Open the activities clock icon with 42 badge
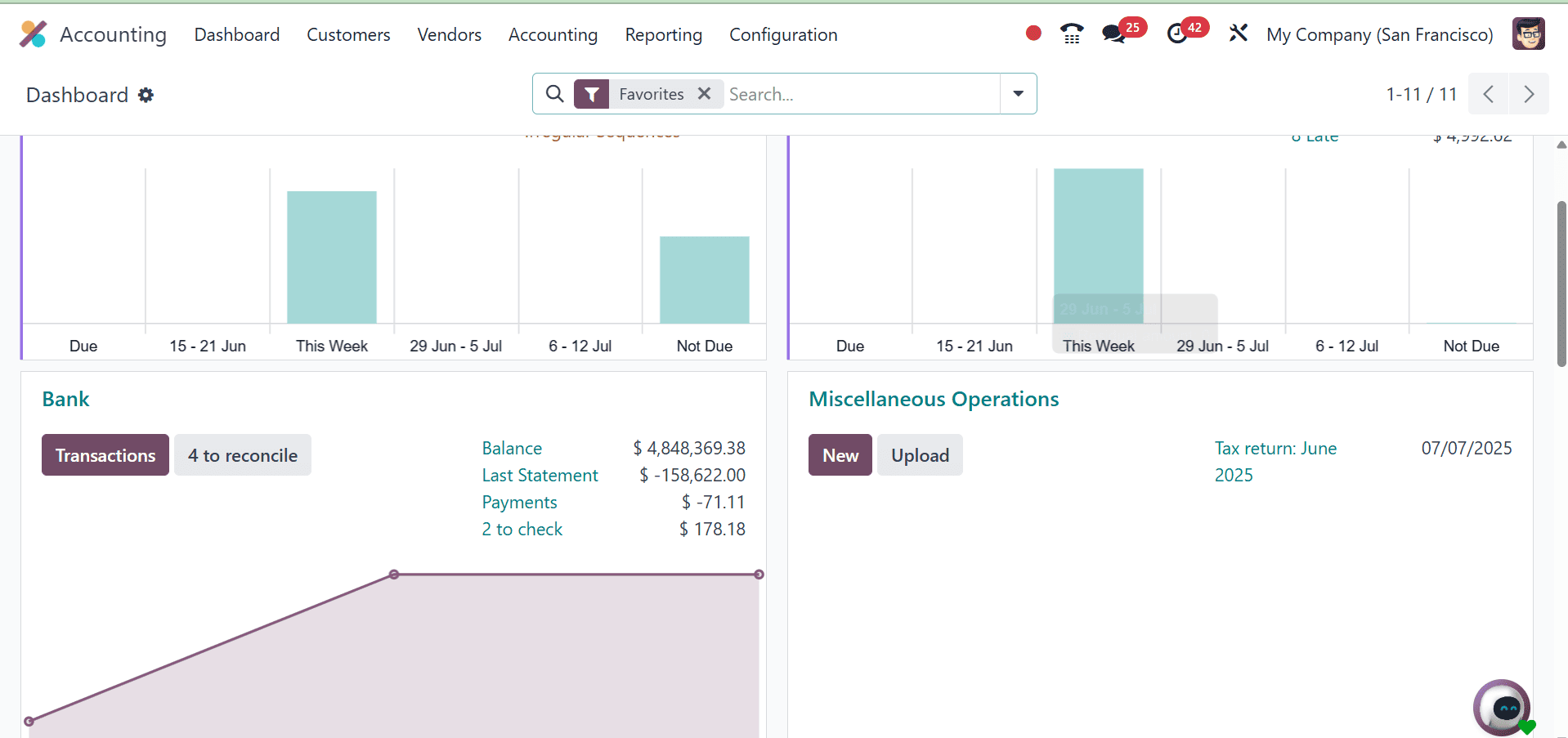The image size is (1568, 738). point(1177,34)
